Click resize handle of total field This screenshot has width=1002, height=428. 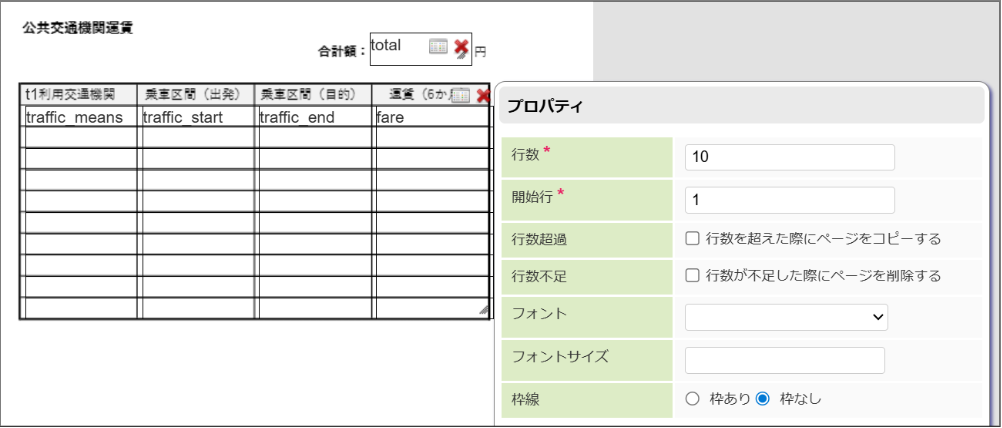click(x=461, y=56)
